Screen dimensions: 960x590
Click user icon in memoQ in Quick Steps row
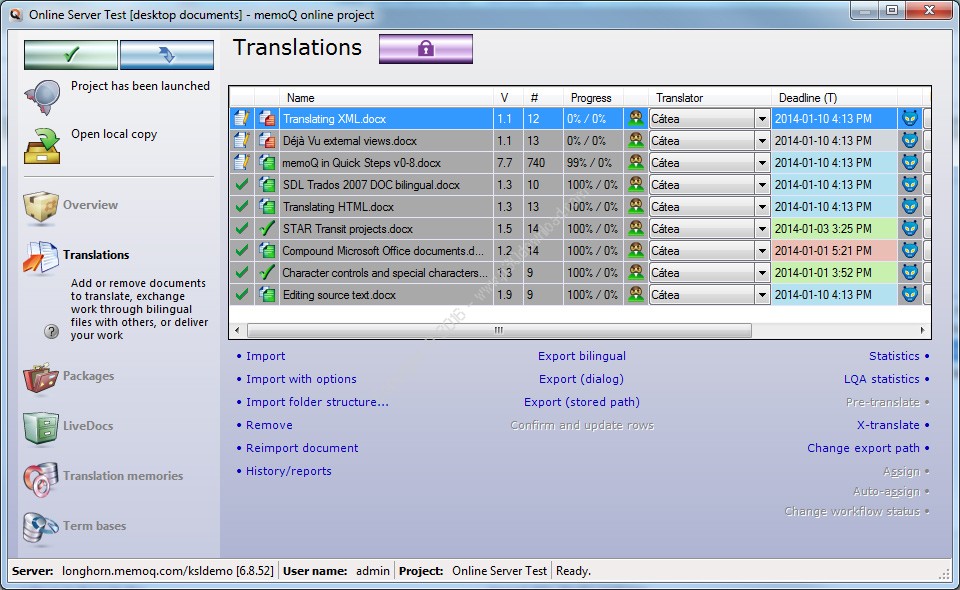(x=636, y=162)
